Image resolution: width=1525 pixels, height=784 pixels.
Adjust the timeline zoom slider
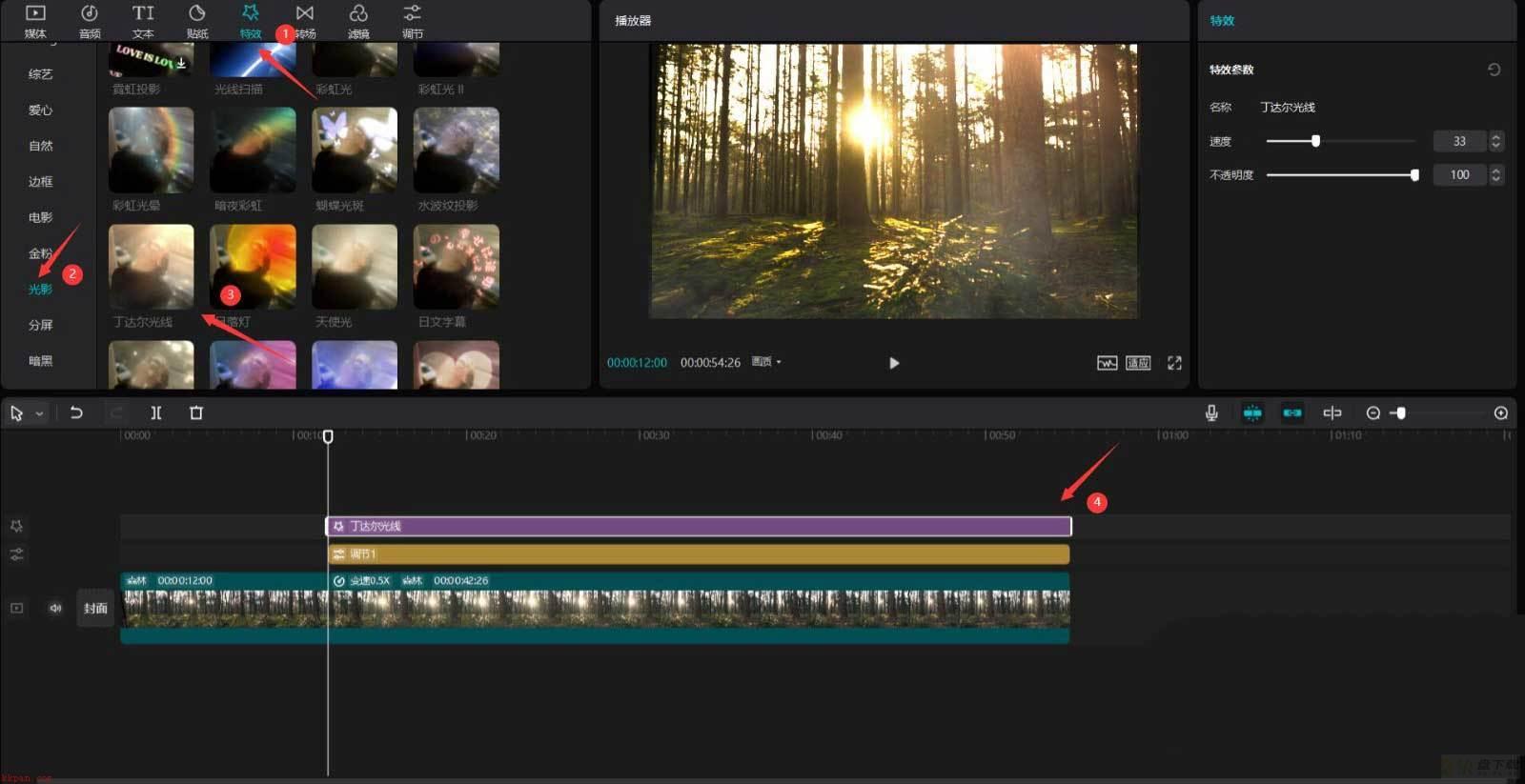click(1399, 413)
